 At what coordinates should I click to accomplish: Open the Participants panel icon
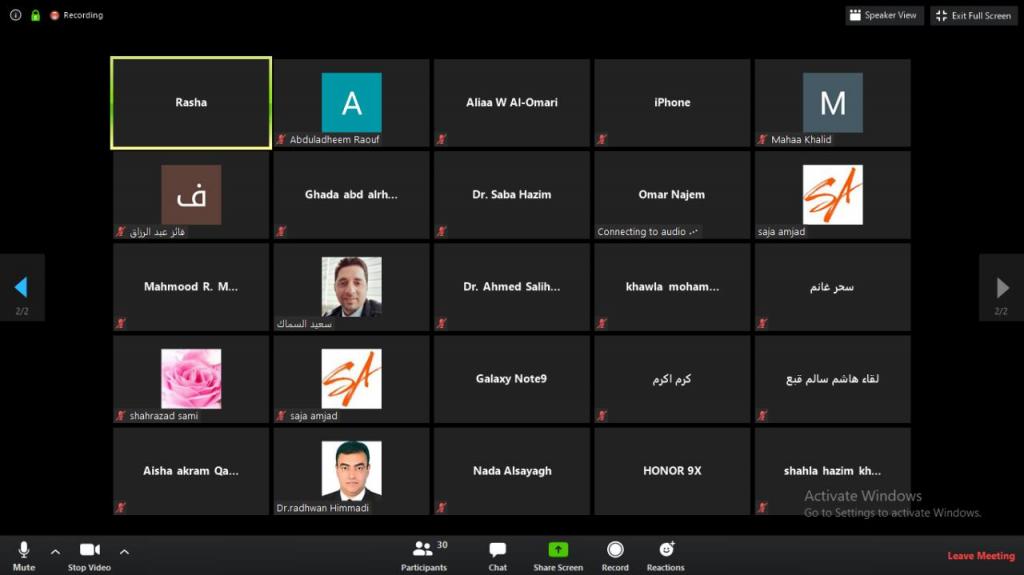coord(423,549)
